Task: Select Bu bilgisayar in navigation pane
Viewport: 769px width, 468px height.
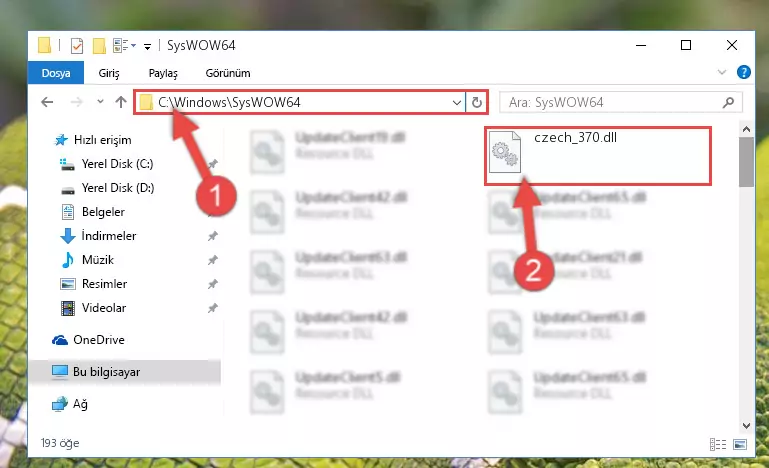Action: [106, 372]
